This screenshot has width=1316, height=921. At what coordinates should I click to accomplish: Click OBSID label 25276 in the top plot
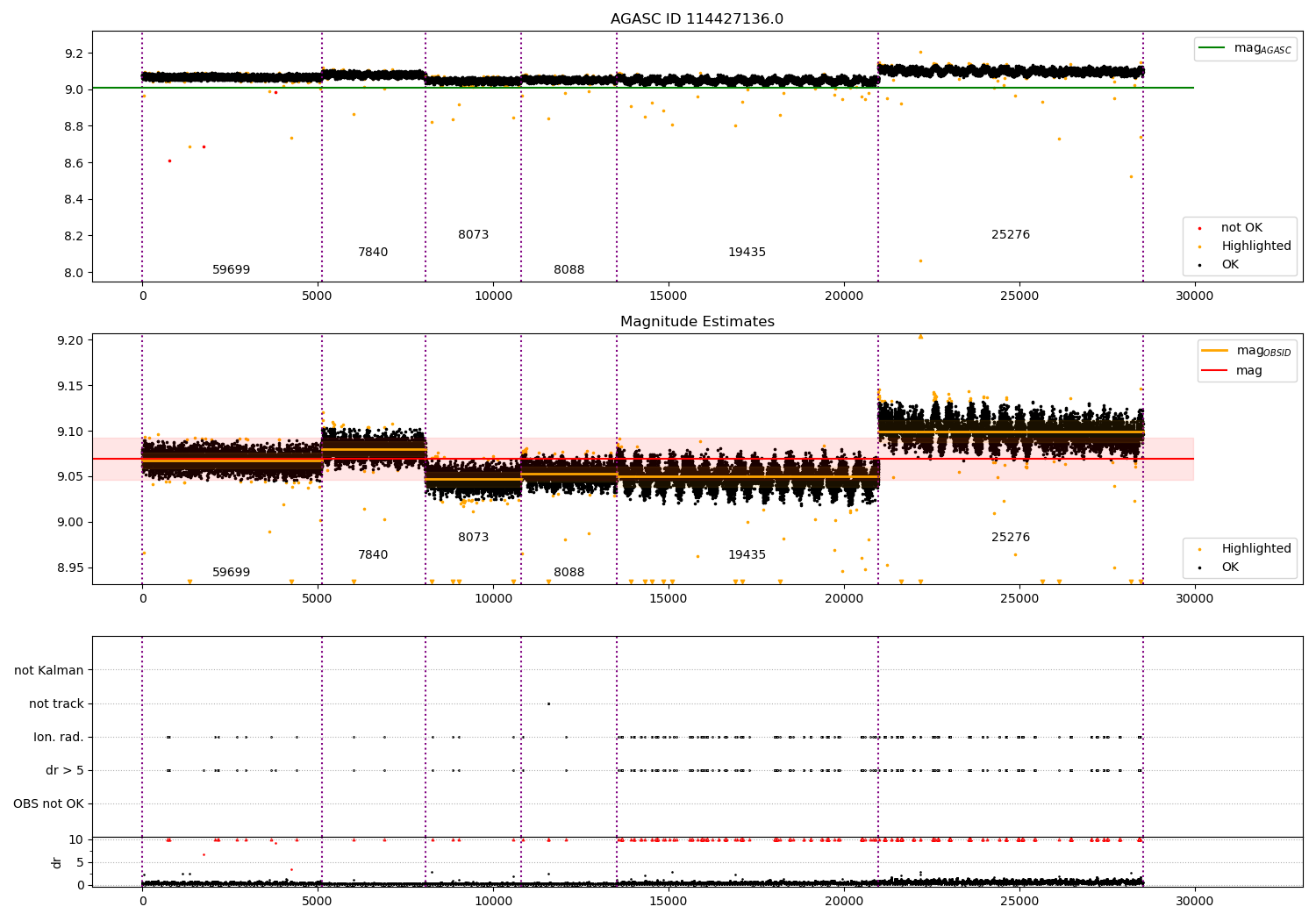[1011, 235]
